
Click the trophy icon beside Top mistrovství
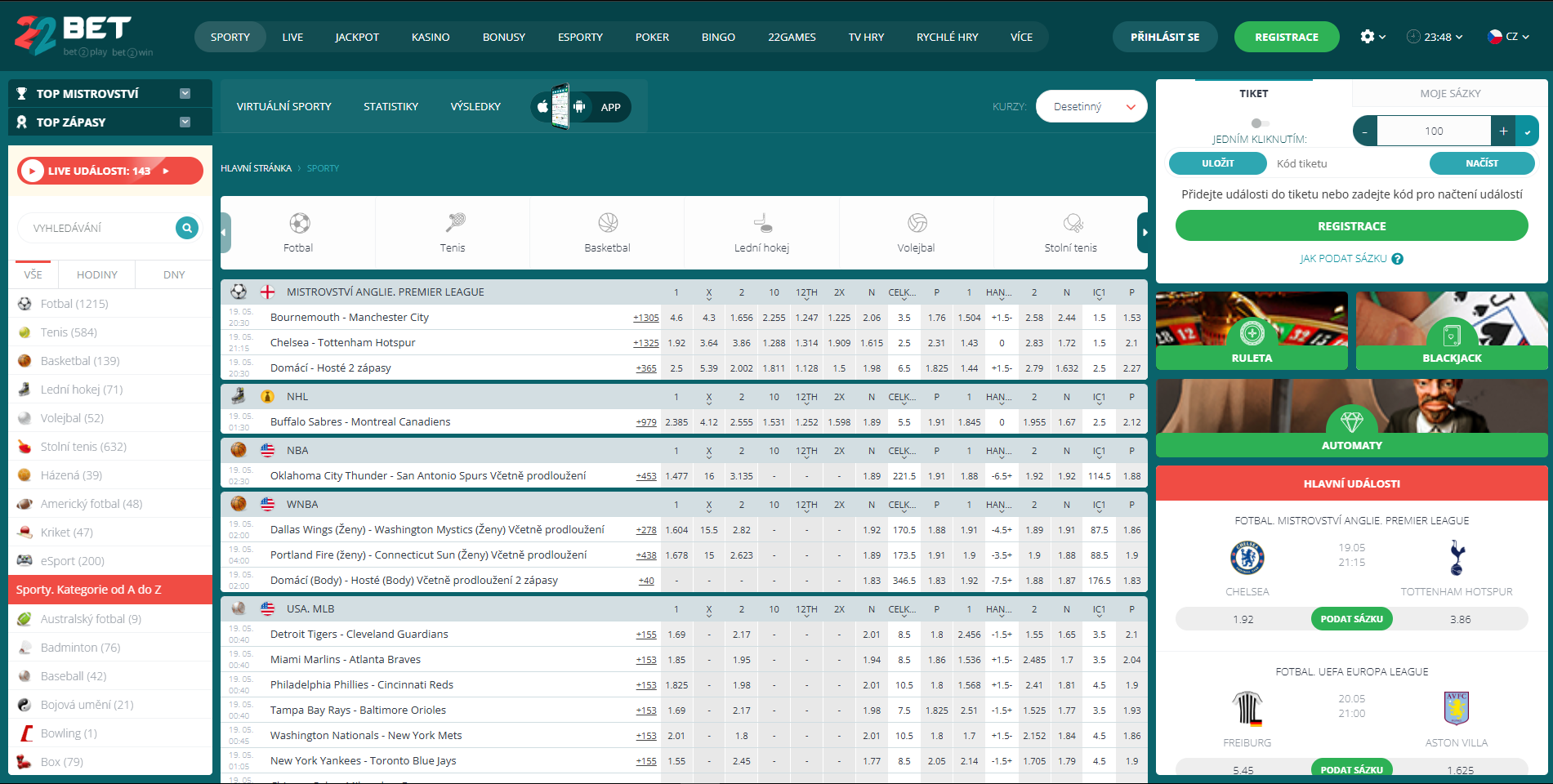click(22, 94)
